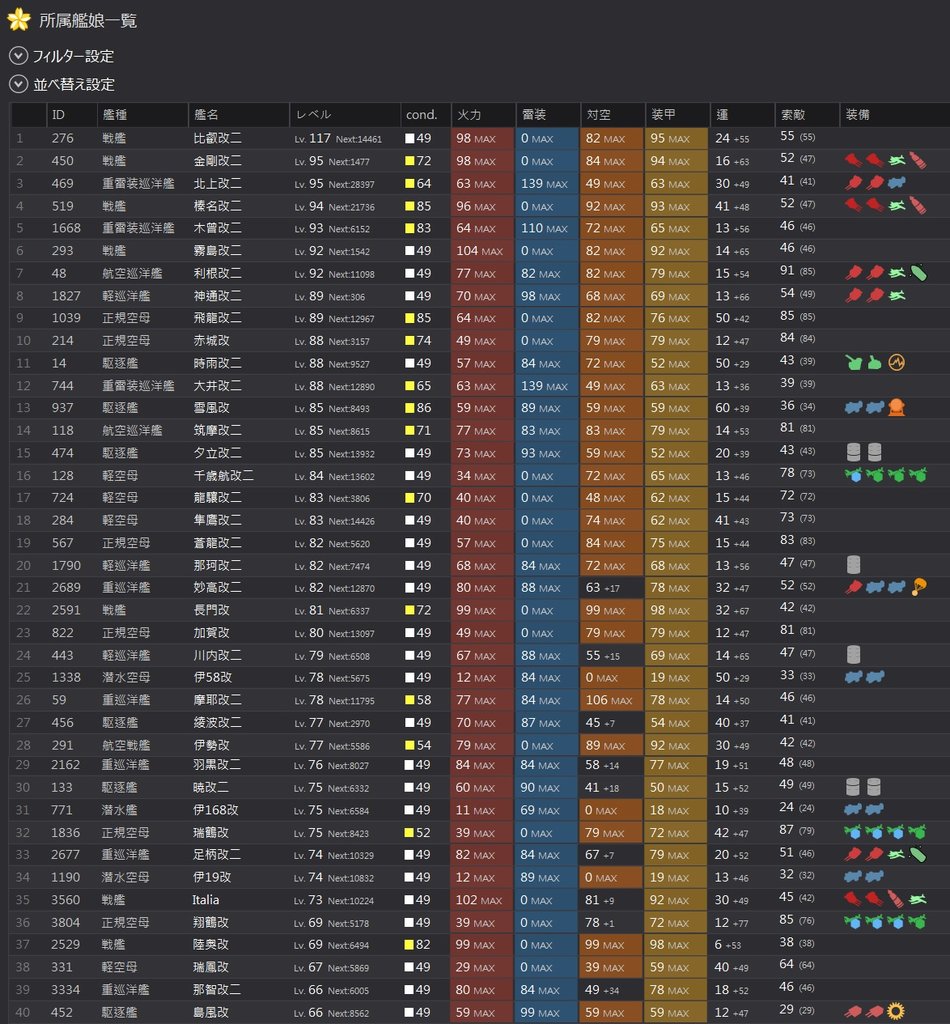Image resolution: width=950 pixels, height=1024 pixels.
Task: Click the yellow gear icon in 島風改's equipment
Action: 896,1012
